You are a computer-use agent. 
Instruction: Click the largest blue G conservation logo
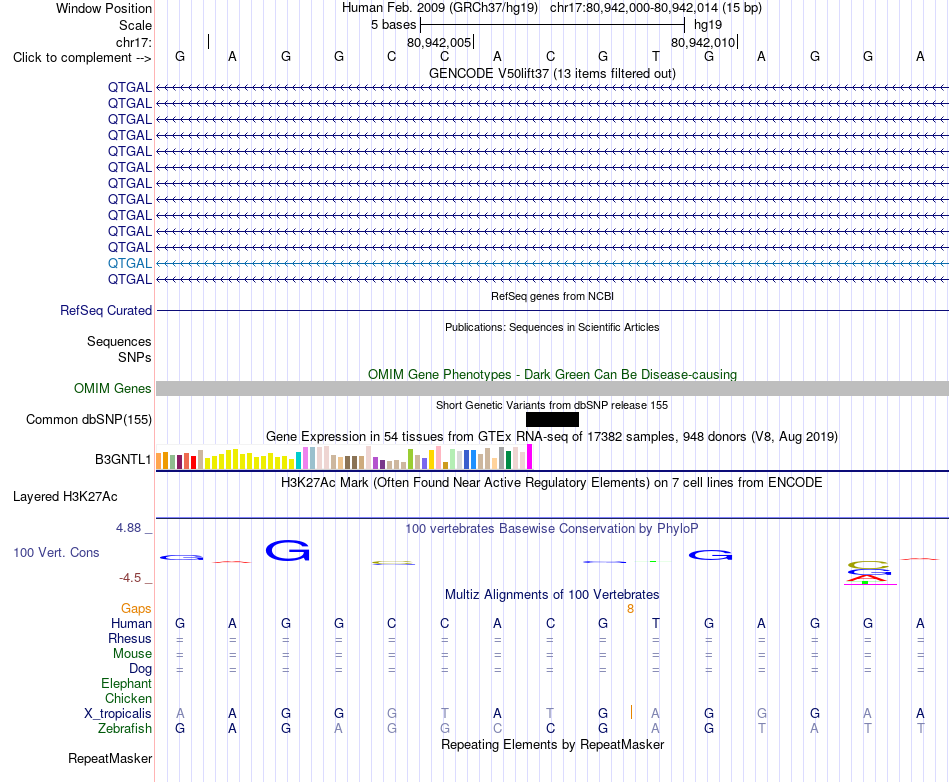click(x=287, y=551)
